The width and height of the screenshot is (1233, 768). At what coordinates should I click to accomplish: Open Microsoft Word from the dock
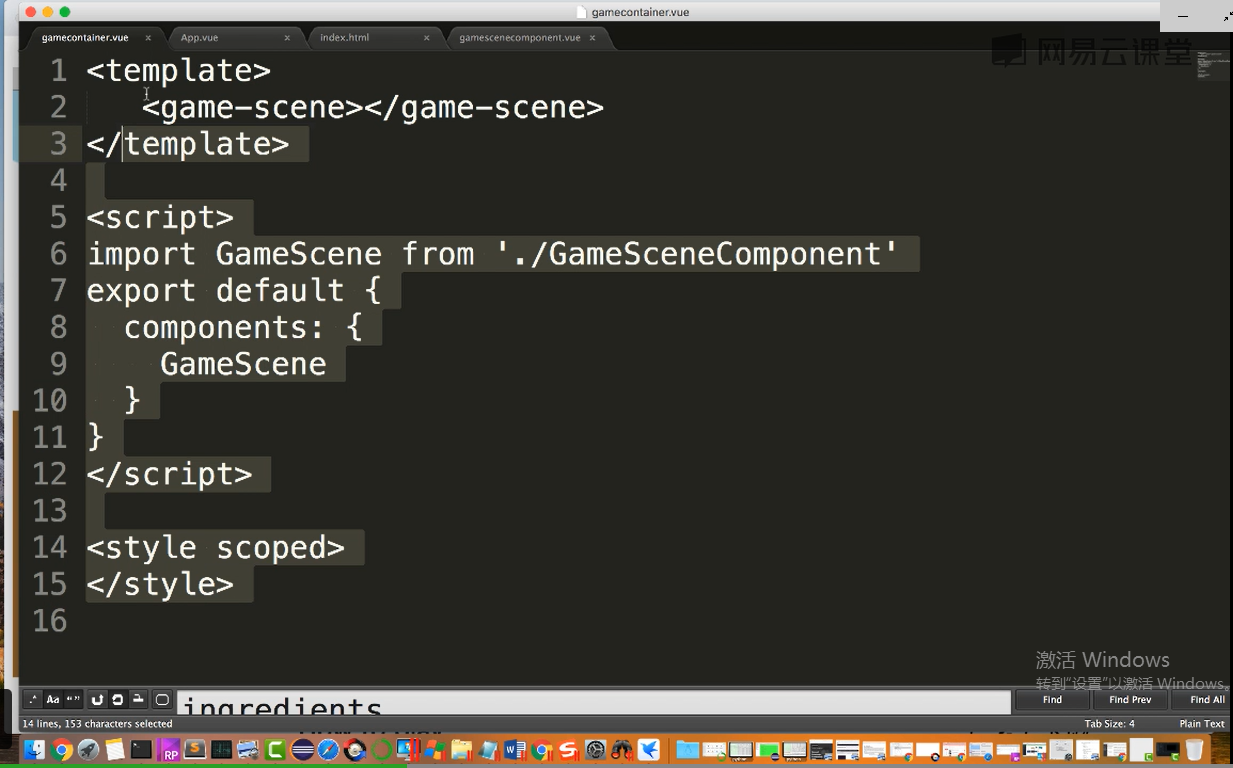(x=515, y=750)
